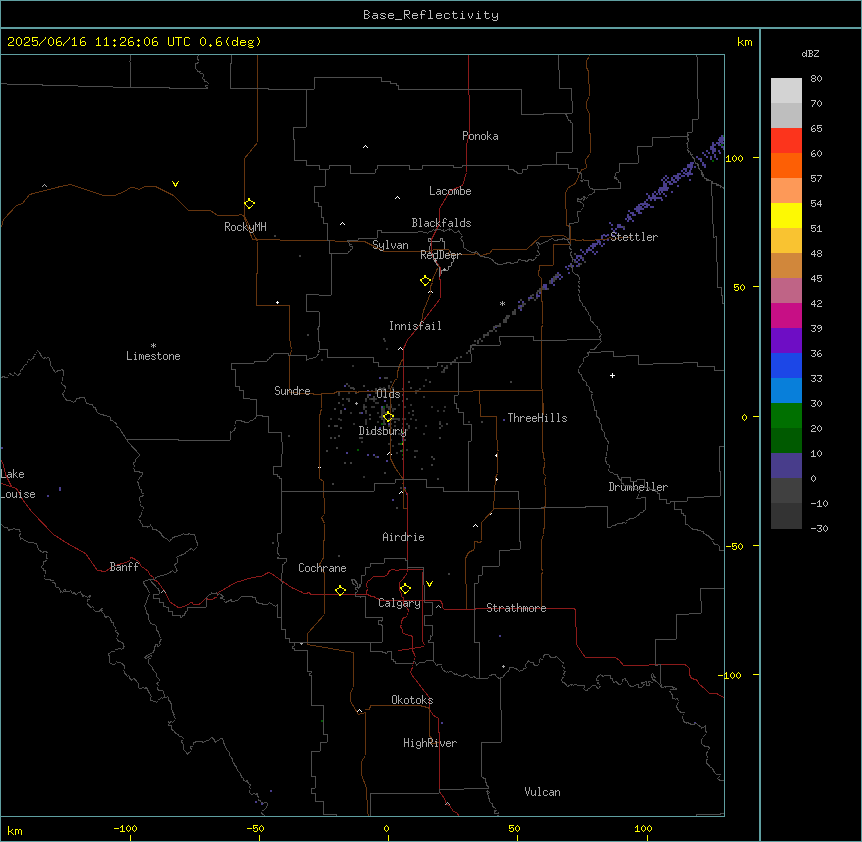The image size is (862, 842).
Task: Click the 45 value on the dBZ legend
Action: coord(816,278)
